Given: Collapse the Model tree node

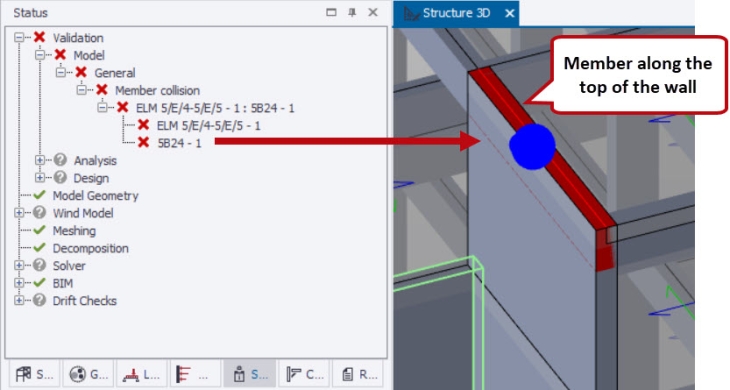Looking at the screenshot, I should coord(40,55).
